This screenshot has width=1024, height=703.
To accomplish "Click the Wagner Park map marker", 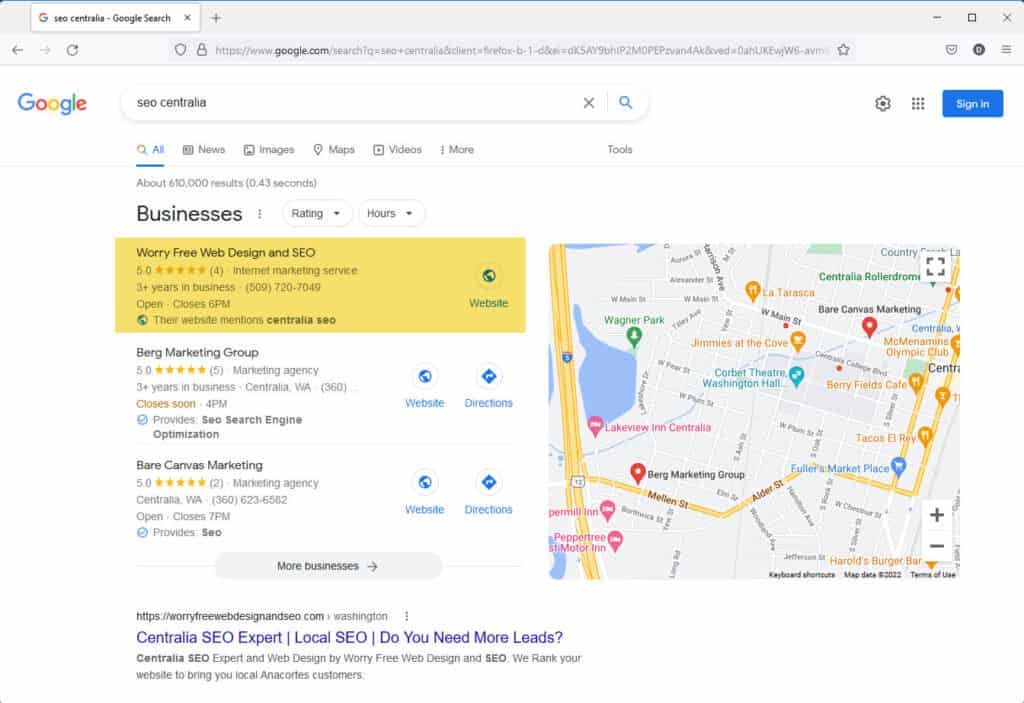I will click(x=633, y=336).
